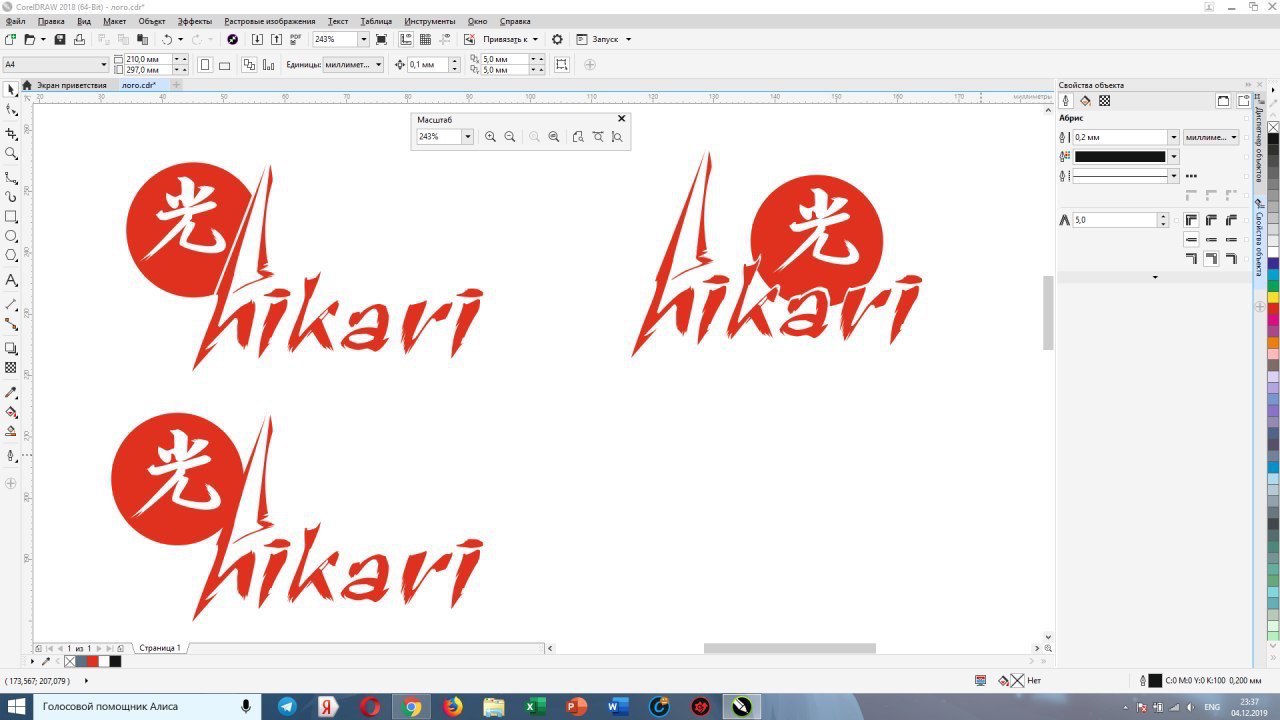Choose the round corners outline option

pos(1211,220)
